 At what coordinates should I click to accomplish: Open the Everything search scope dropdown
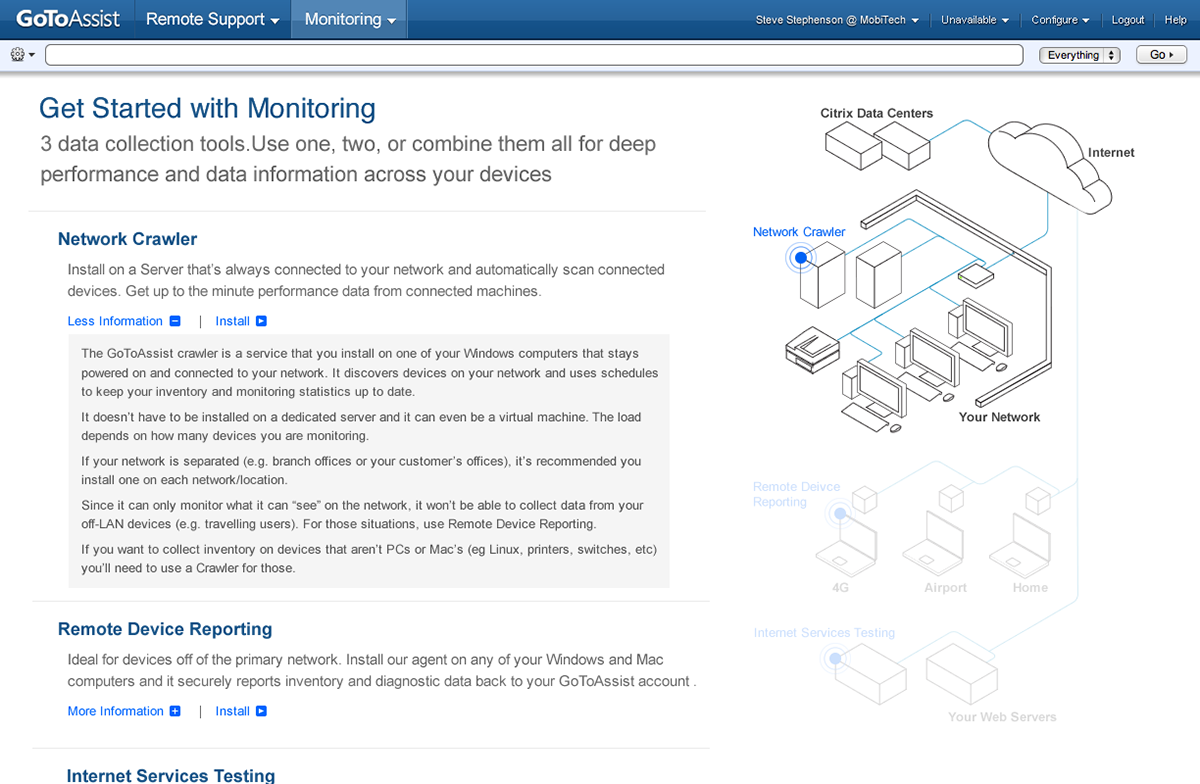(1080, 55)
